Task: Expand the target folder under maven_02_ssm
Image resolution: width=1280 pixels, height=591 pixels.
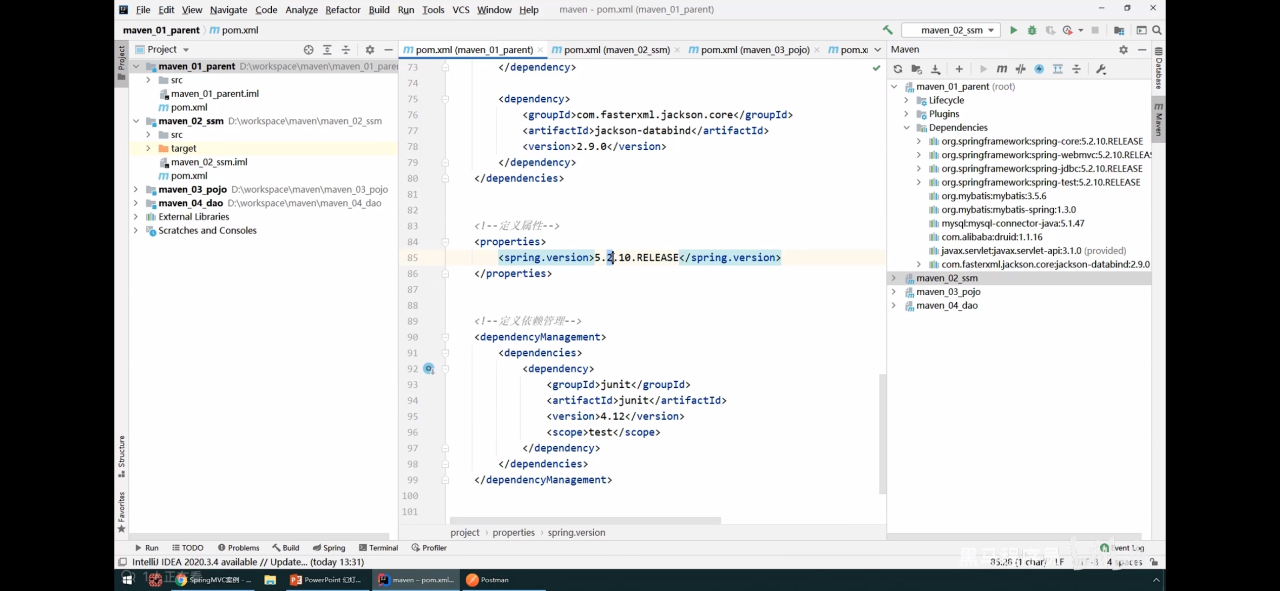Action: 148,148
